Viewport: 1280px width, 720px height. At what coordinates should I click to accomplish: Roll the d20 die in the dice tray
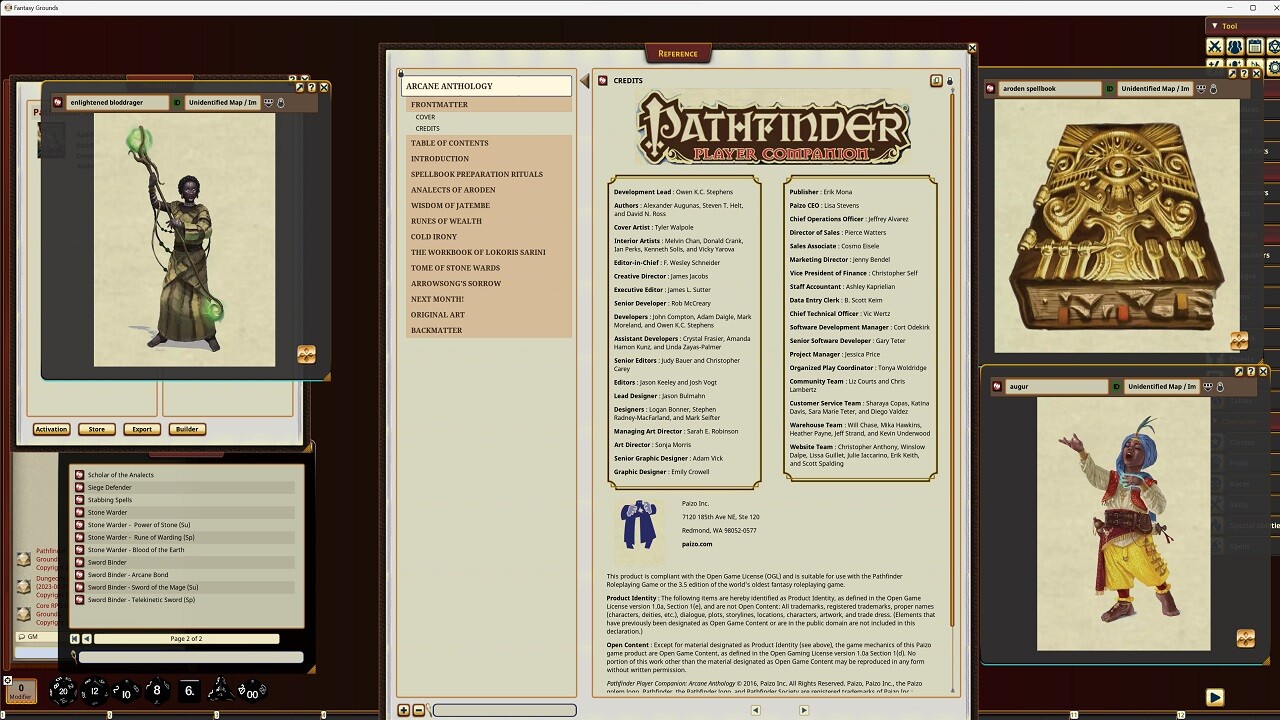(63, 690)
